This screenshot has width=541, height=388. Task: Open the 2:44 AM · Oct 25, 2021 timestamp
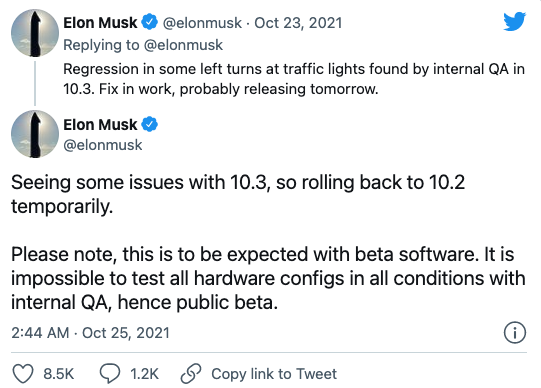pos(90,333)
